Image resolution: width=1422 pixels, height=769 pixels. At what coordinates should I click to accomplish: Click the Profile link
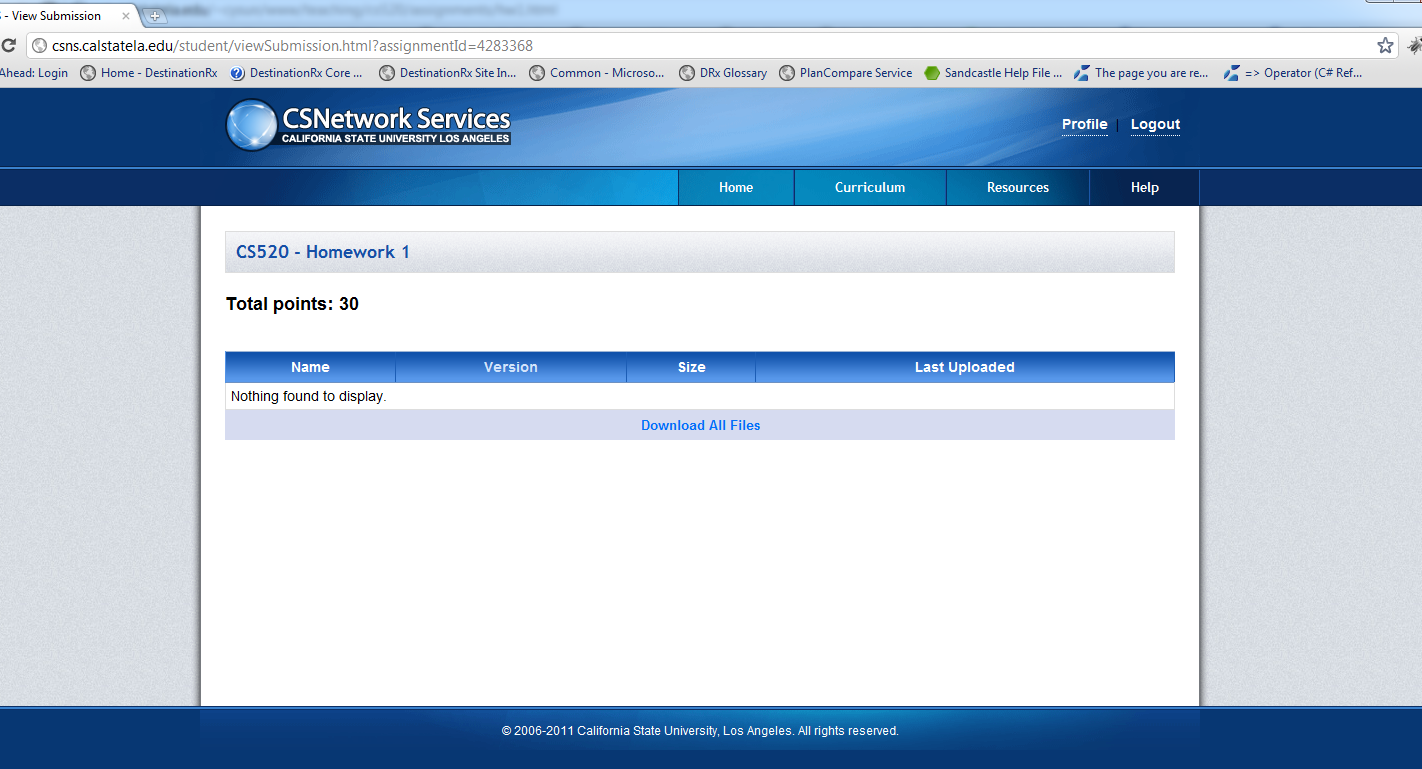click(x=1084, y=125)
